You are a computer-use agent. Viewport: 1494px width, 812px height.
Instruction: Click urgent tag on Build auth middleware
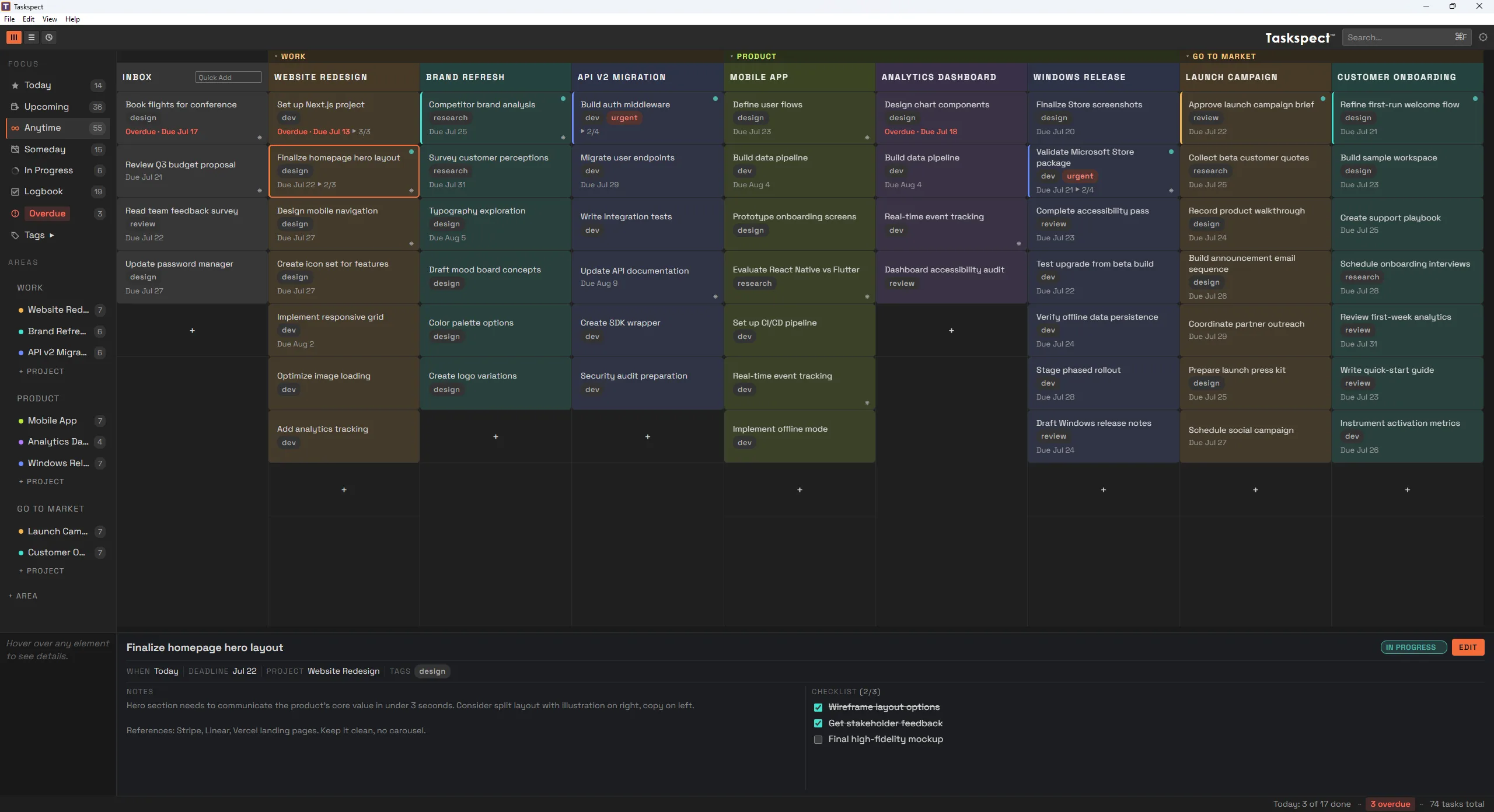(x=624, y=118)
